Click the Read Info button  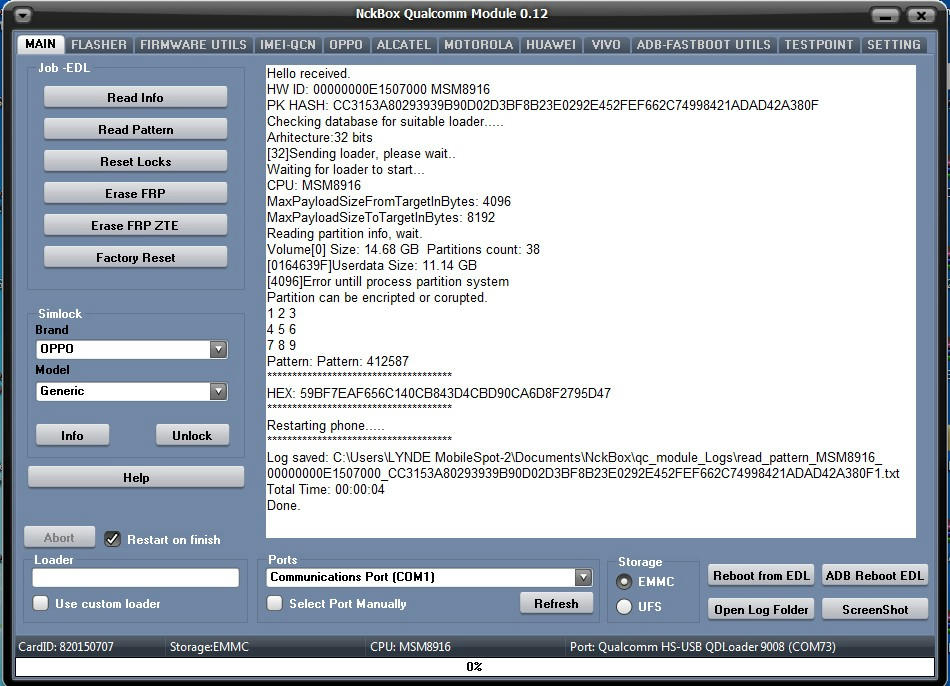[x=134, y=97]
